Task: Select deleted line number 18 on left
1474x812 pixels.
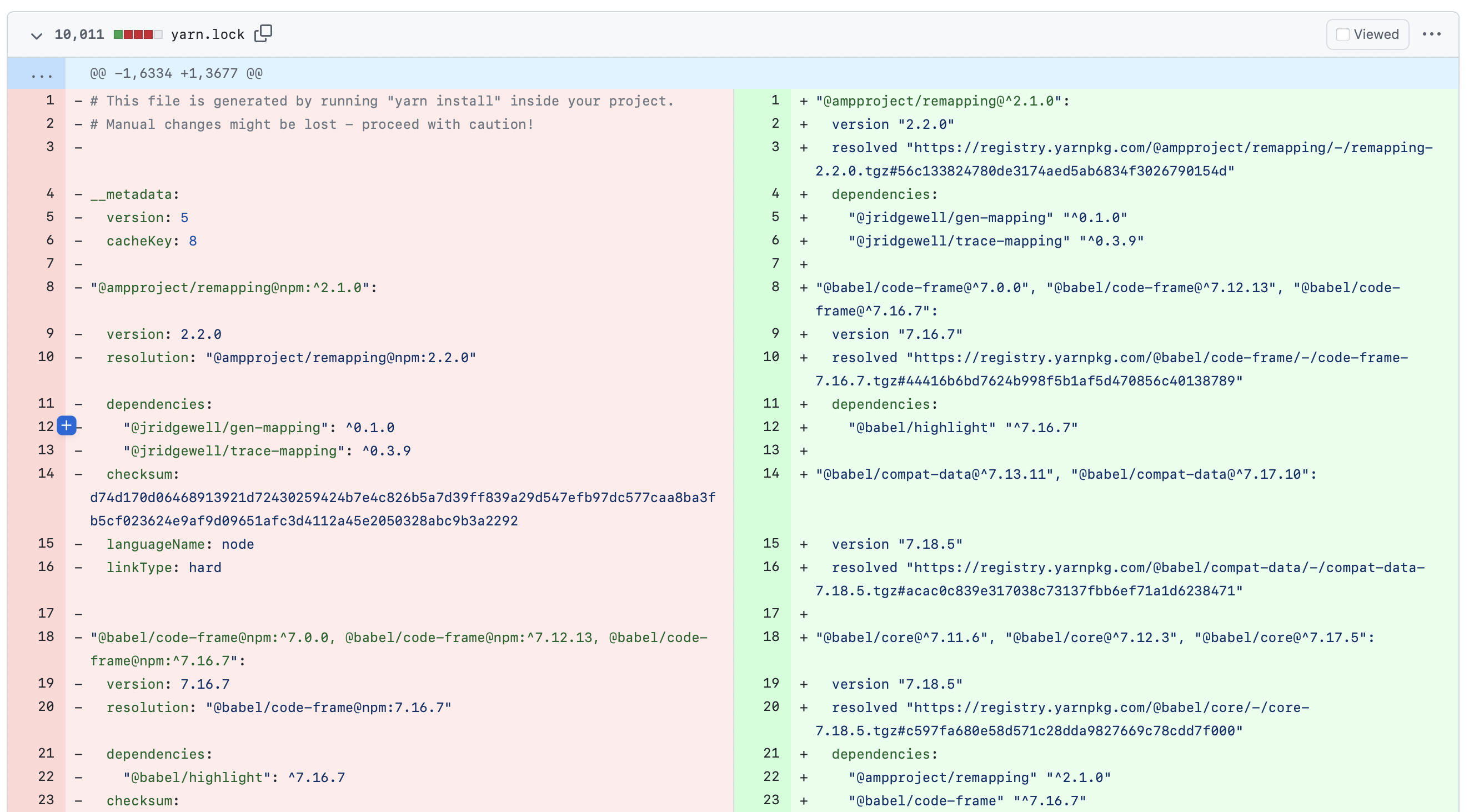Action: point(46,637)
